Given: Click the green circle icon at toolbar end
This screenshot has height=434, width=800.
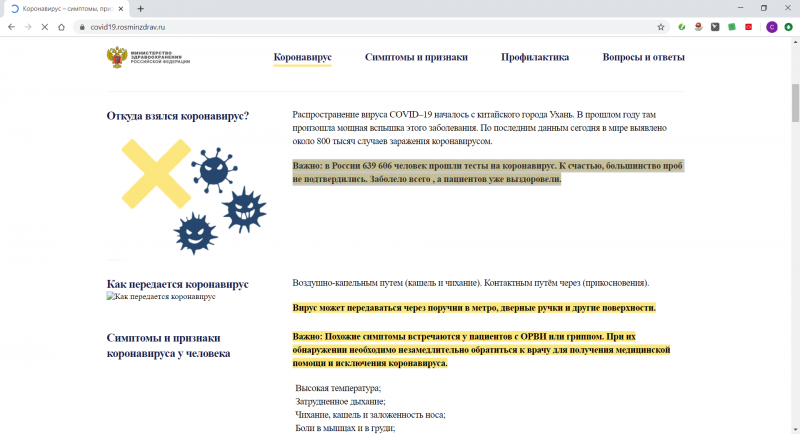Looking at the screenshot, I should tap(789, 27).
